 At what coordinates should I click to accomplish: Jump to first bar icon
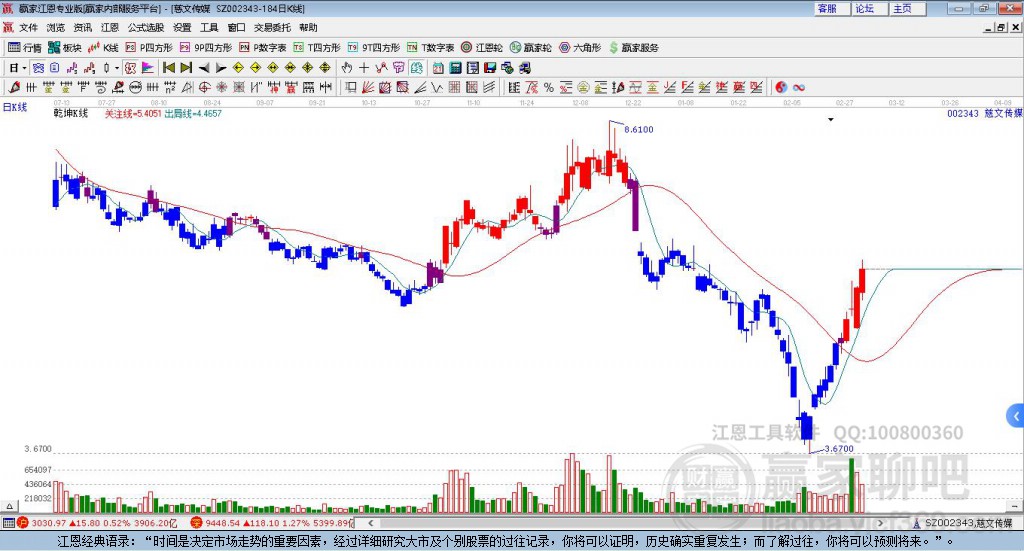(x=168, y=68)
